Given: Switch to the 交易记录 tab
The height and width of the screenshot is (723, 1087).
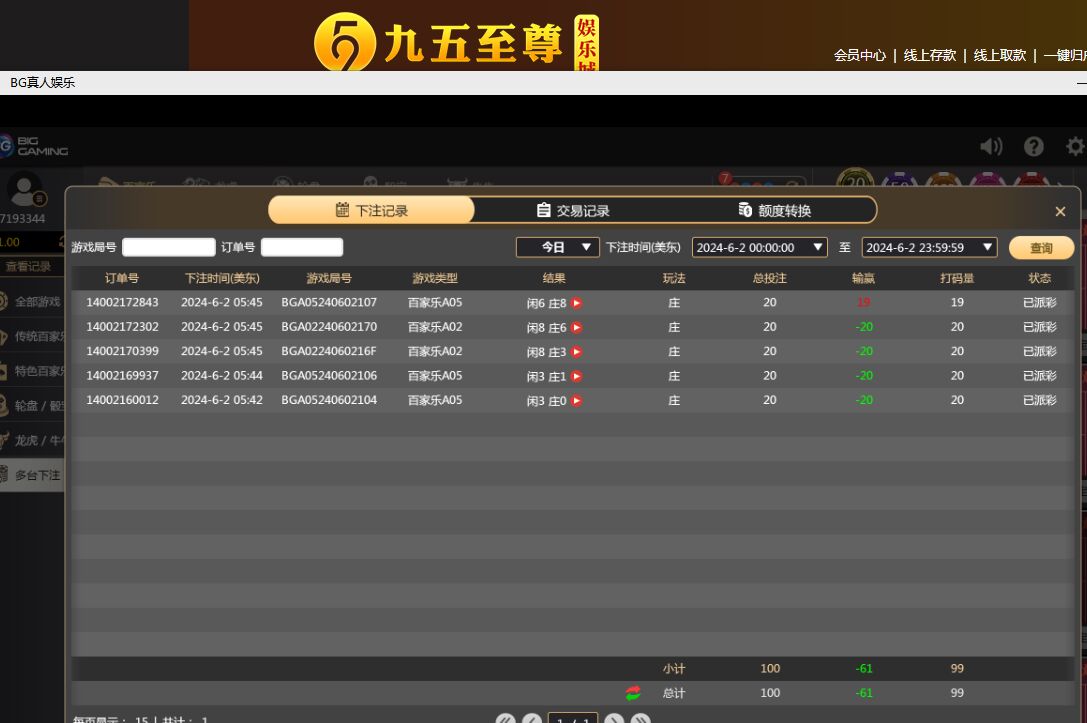Looking at the screenshot, I should point(573,210).
